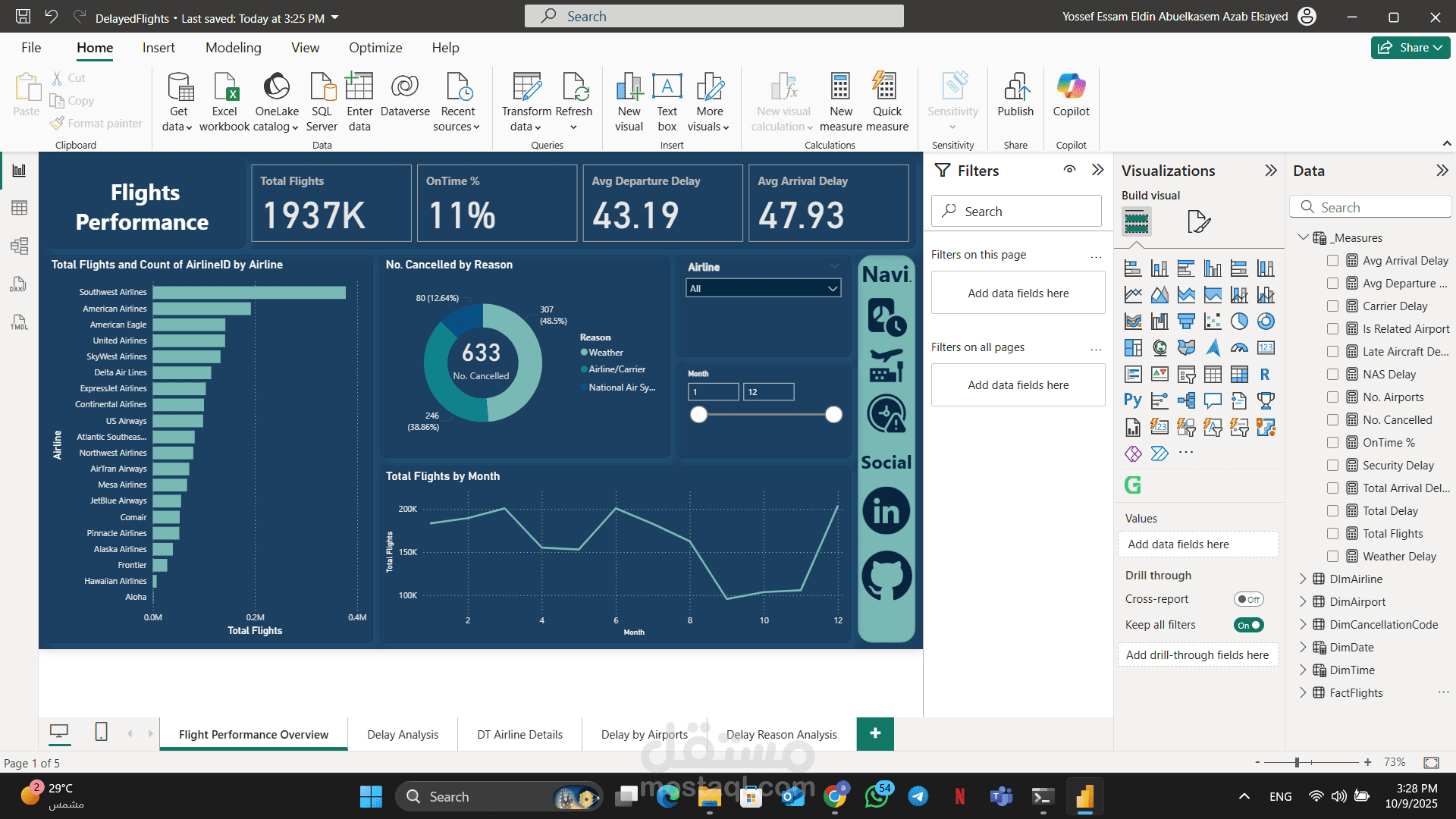Click the Filters pane search field
The width and height of the screenshot is (1456, 819).
[1016, 211]
